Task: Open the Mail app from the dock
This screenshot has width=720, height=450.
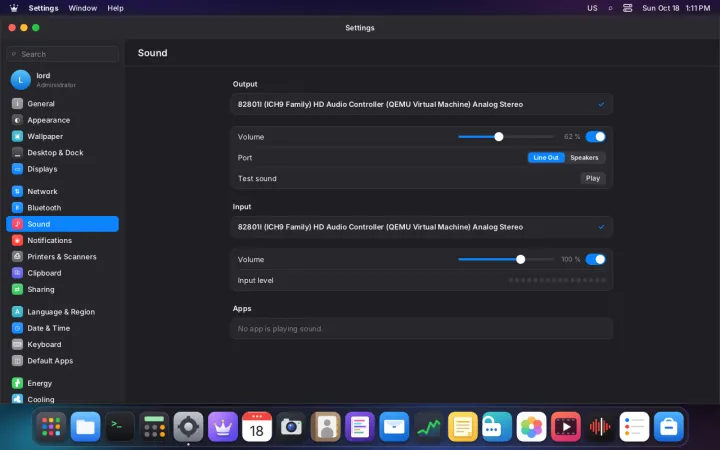Action: (394, 427)
